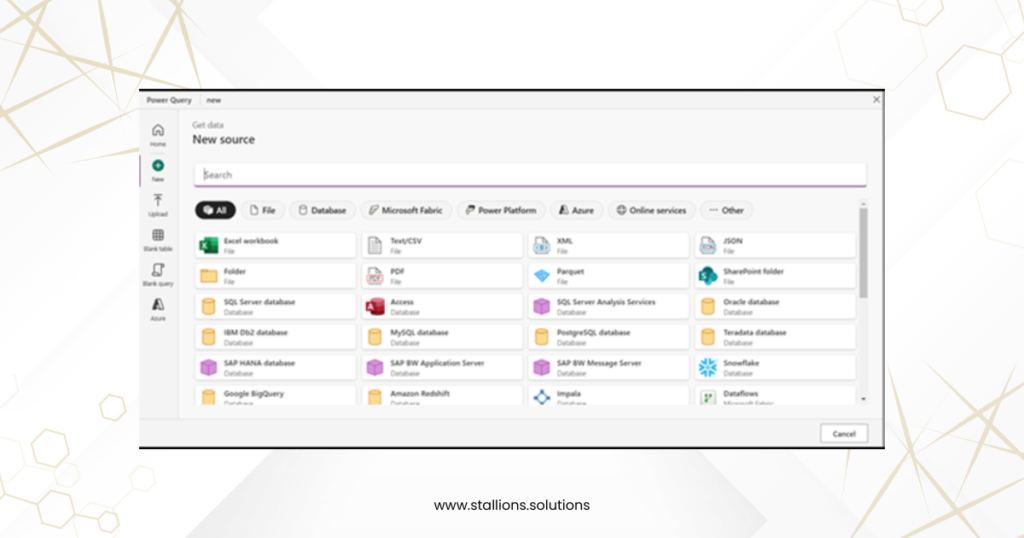
Task: Click the 'Oracle database' label
Action: (x=751, y=302)
